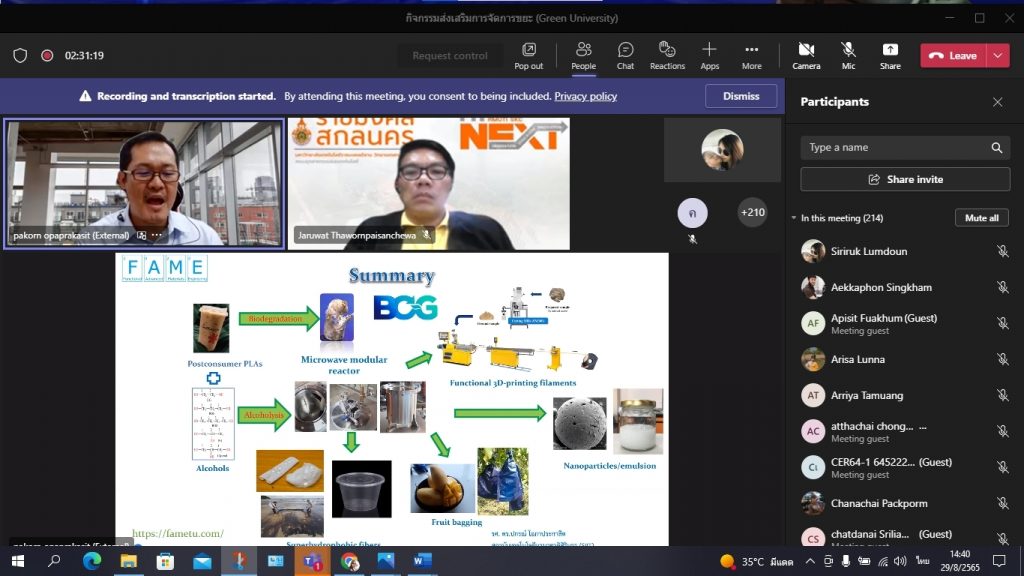Click the Type a name search field
The width and height of the screenshot is (1024, 576).
(895, 147)
